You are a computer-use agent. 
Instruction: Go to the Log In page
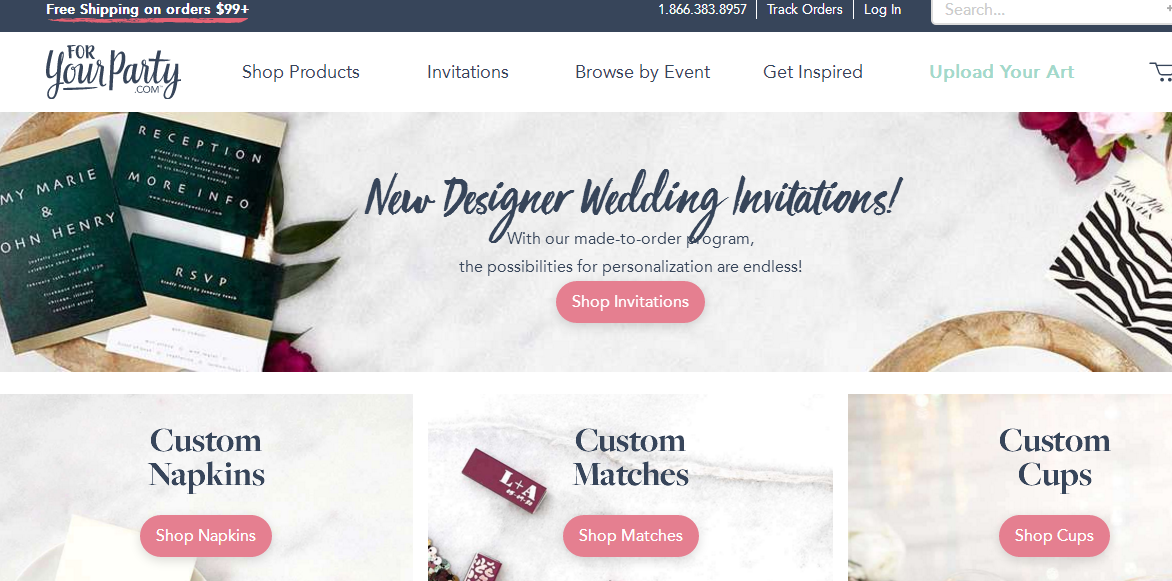(882, 10)
